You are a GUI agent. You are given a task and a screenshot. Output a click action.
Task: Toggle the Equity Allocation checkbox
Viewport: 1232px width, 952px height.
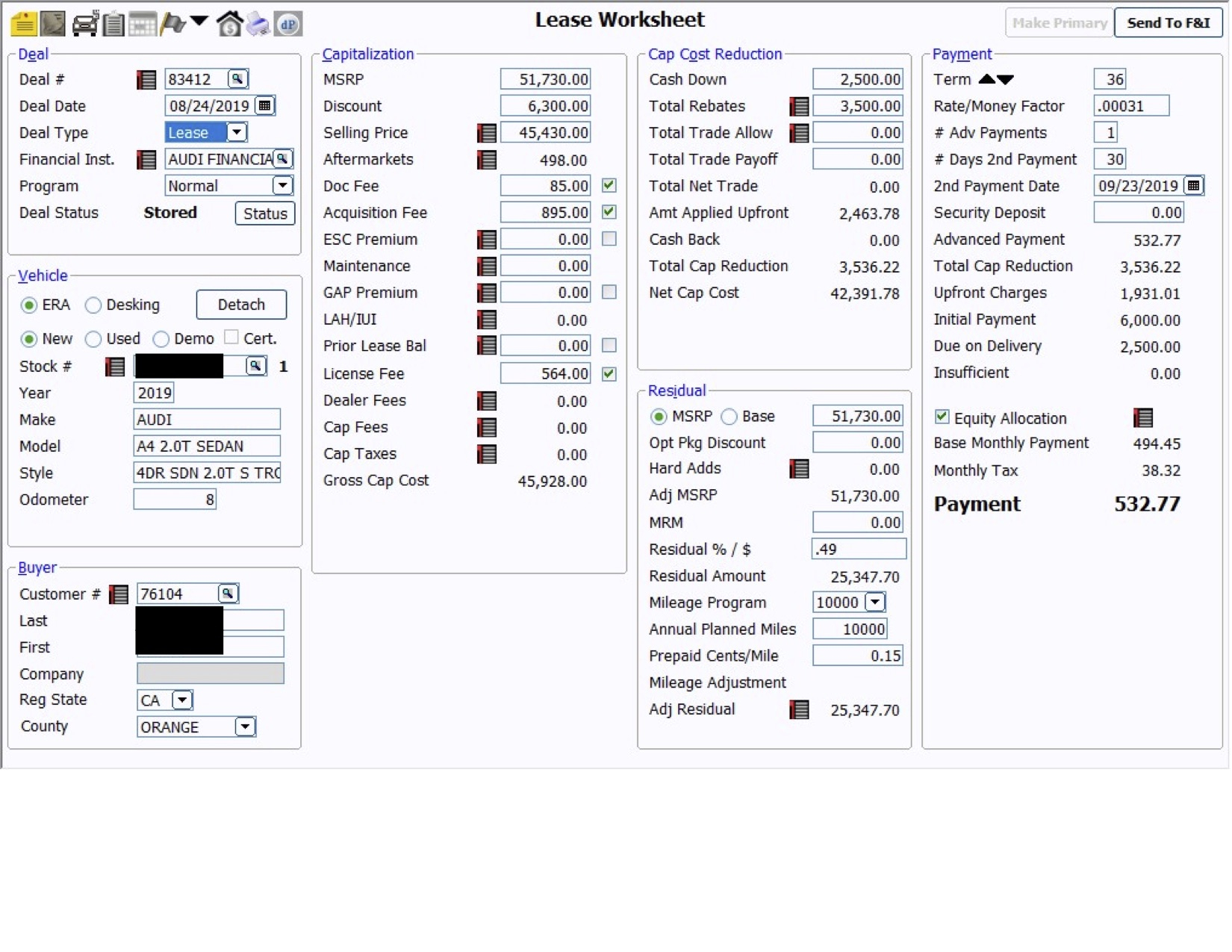point(942,417)
